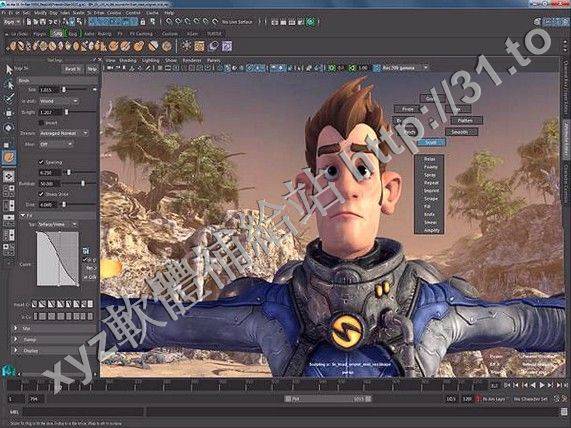This screenshot has height=428, width=571.
Task: Open the viewport Show menu
Action: click(171, 60)
